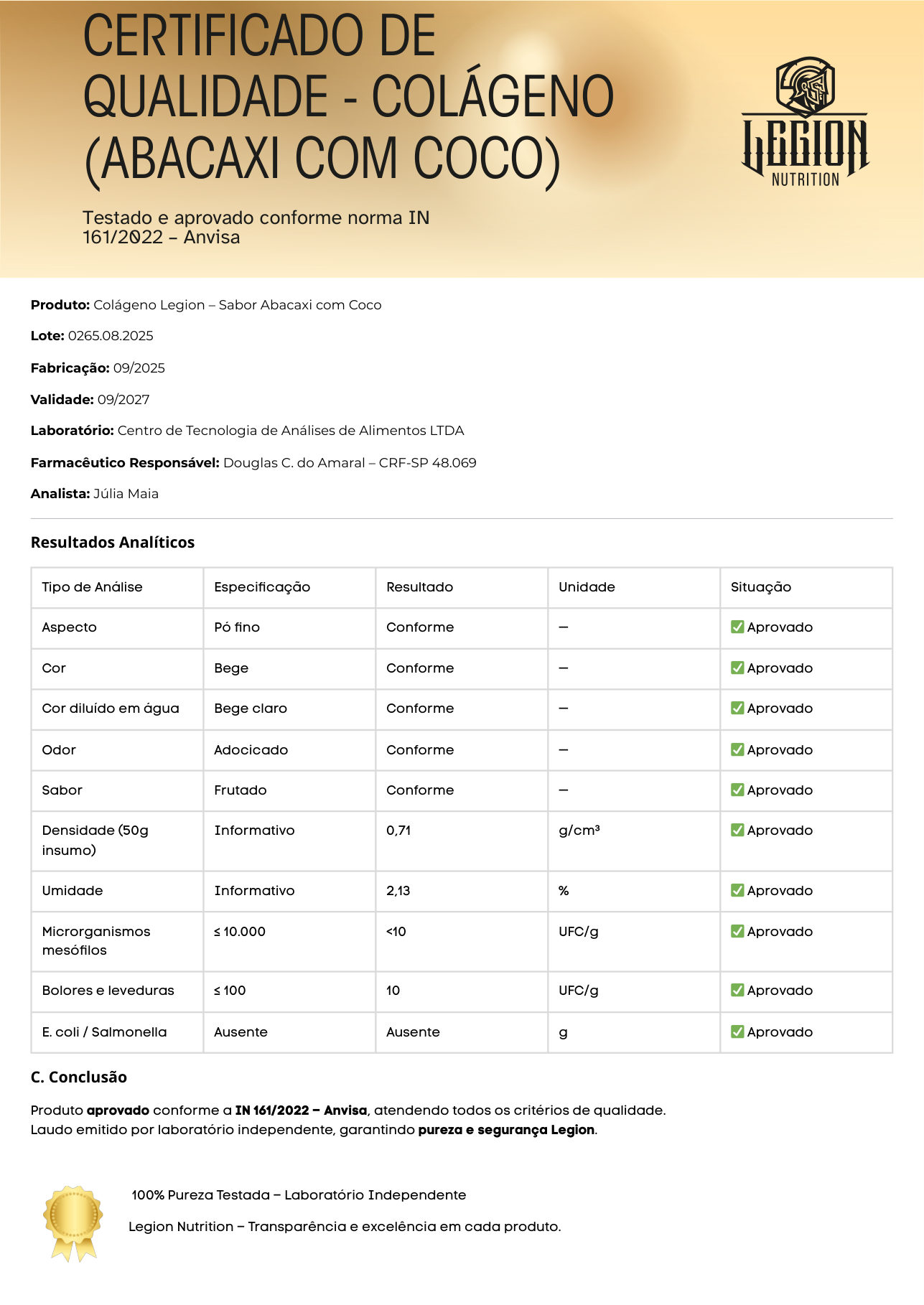Select the laboratory name Centro de Tecnologia
Screen dimensions: 924x1305
[291, 431]
